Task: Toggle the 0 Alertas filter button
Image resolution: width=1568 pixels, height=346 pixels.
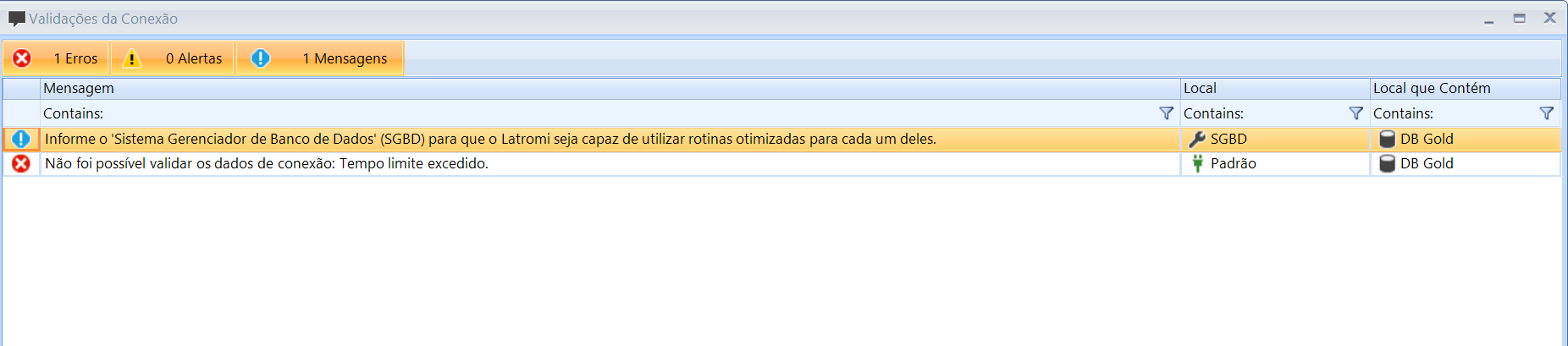Action: coord(173,58)
